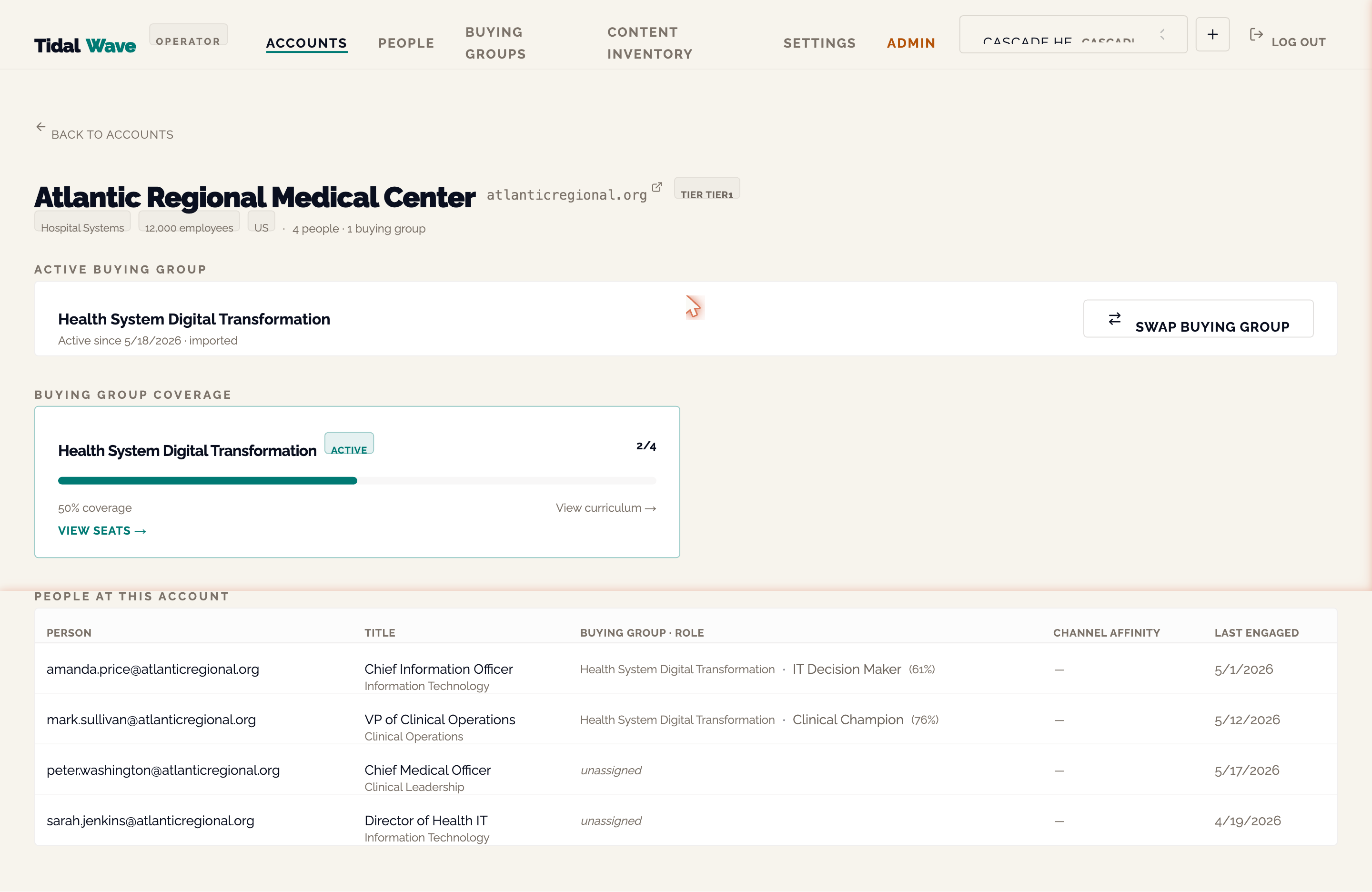This screenshot has height=892, width=1372.
Task: Go to the People tab
Action: pos(406,43)
